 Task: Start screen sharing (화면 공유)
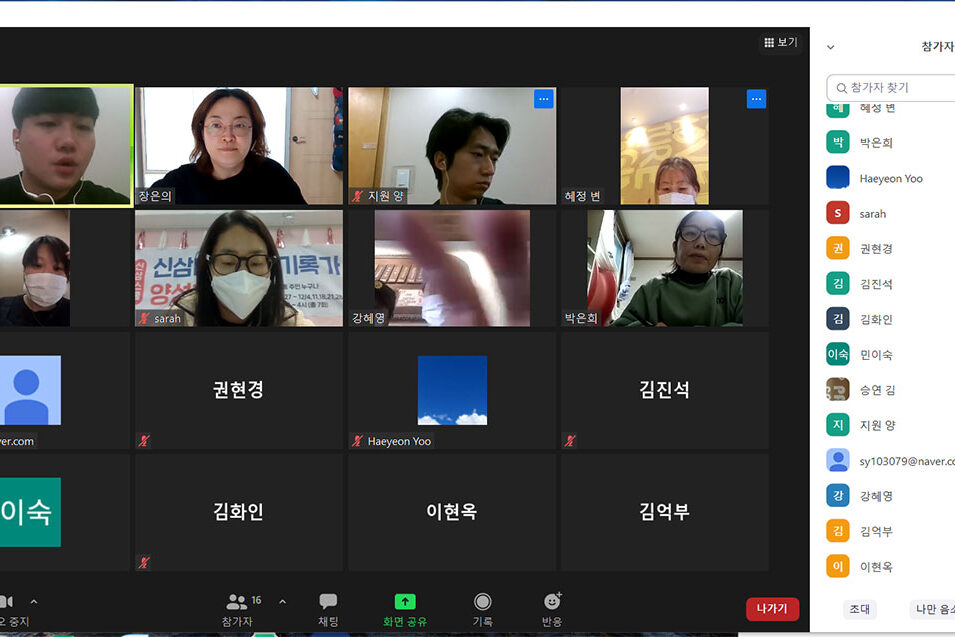[x=404, y=607]
